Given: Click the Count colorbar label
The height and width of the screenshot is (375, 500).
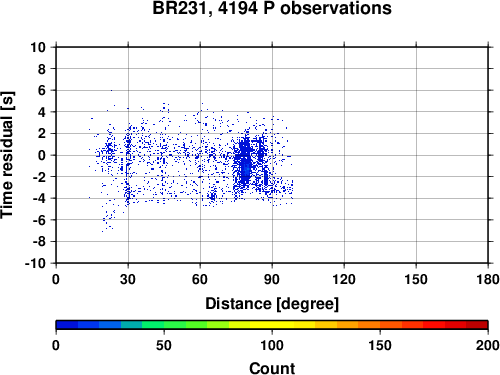Looking at the screenshot, I should pyautogui.click(x=272, y=368).
